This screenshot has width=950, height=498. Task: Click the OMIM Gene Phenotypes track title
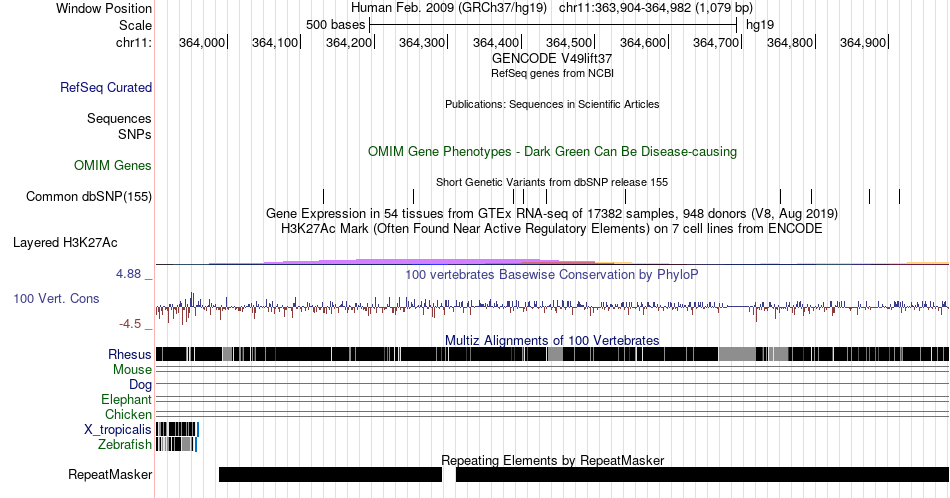[552, 151]
